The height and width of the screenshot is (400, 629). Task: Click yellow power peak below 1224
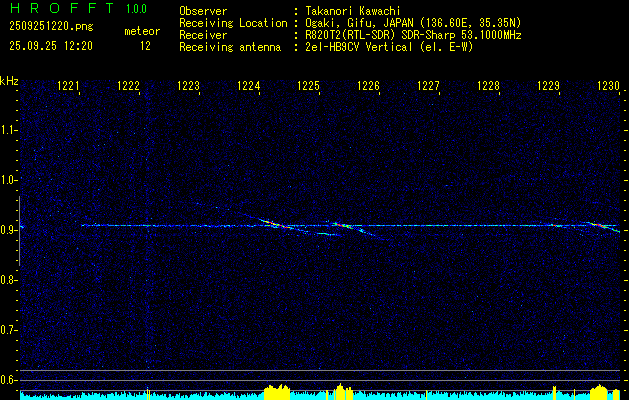[277, 392]
